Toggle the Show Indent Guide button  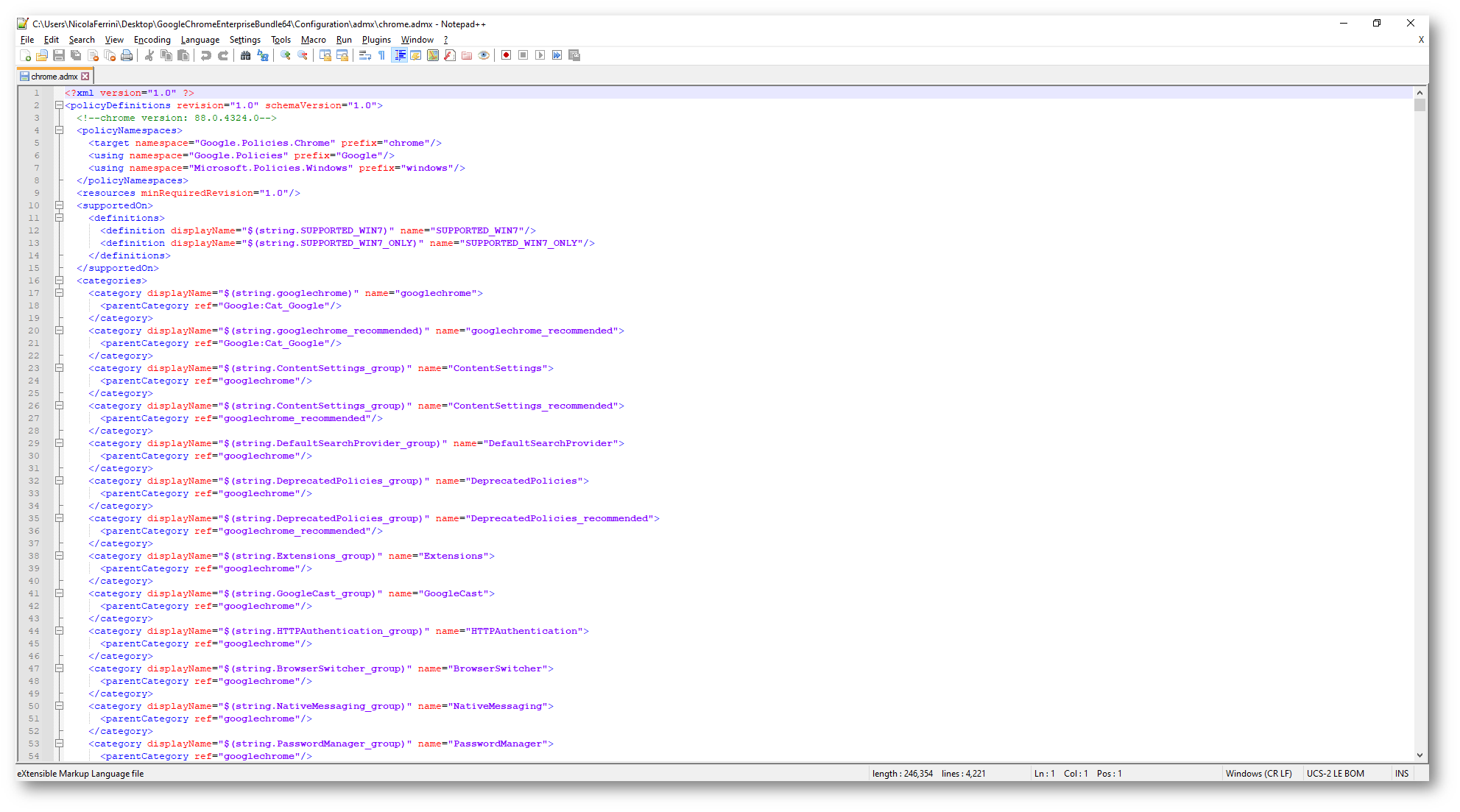399,55
